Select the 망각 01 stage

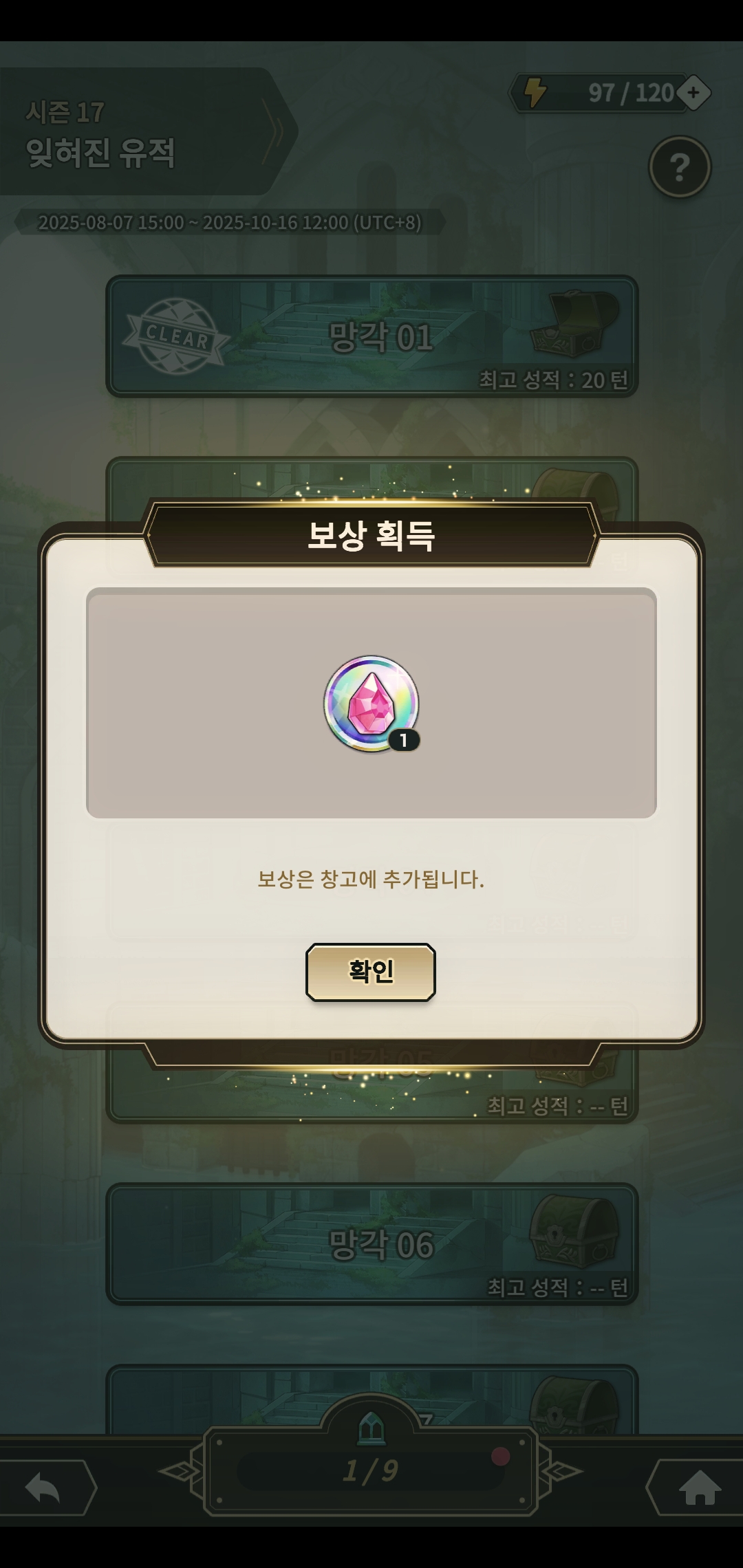tap(372, 336)
